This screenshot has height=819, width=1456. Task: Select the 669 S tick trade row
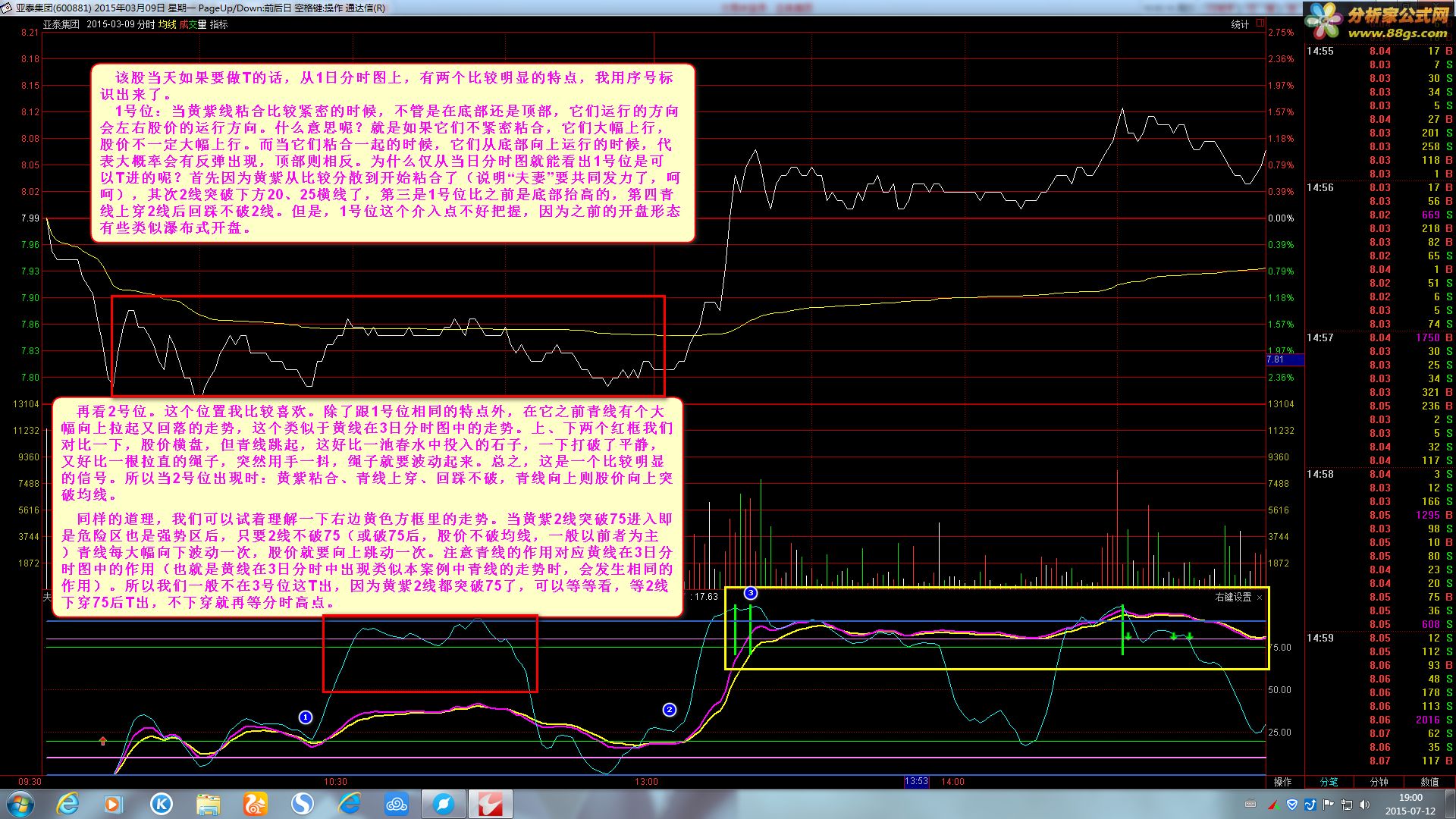[1379, 215]
